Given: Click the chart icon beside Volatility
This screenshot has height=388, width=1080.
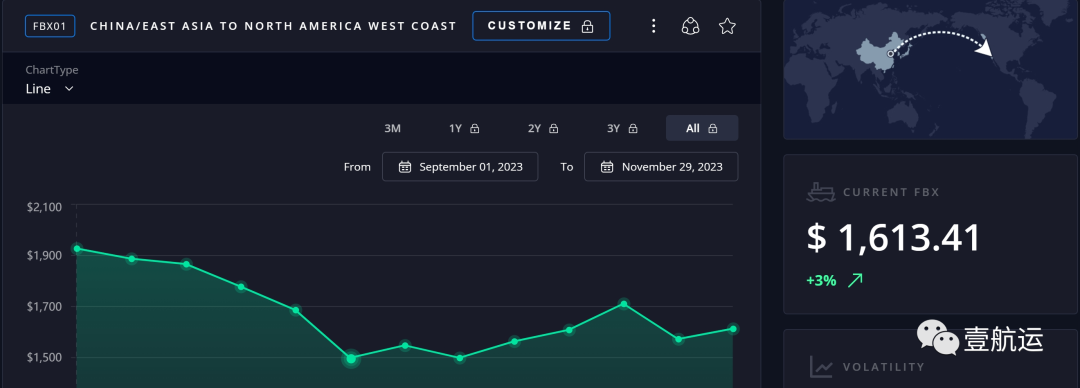Looking at the screenshot, I should tap(820, 367).
